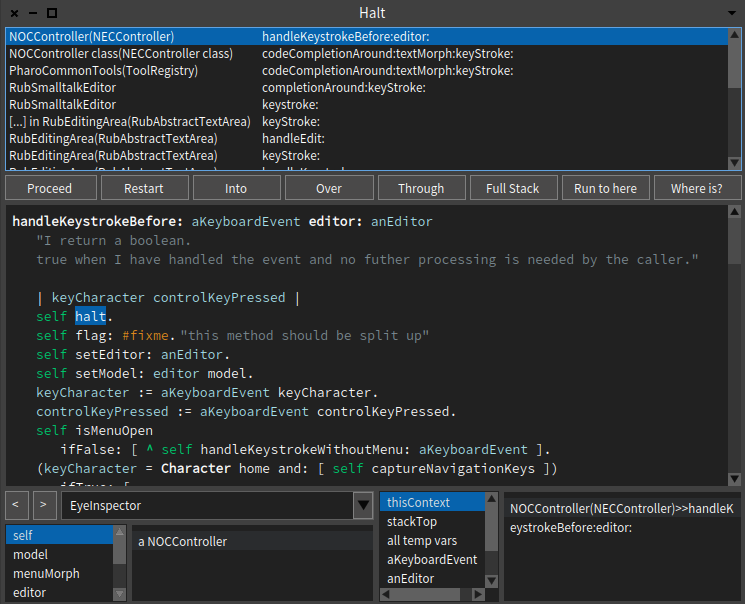Step Over the current statement
The image size is (745, 604).
(x=329, y=188)
